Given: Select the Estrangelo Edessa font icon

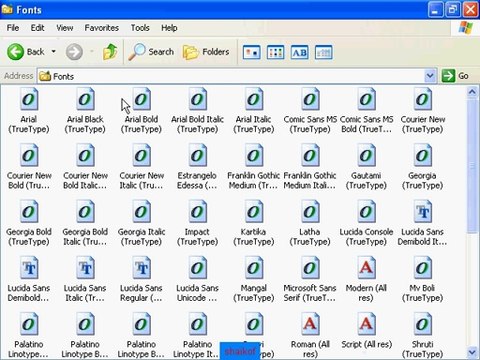Looking at the screenshot, I should click(198, 155).
